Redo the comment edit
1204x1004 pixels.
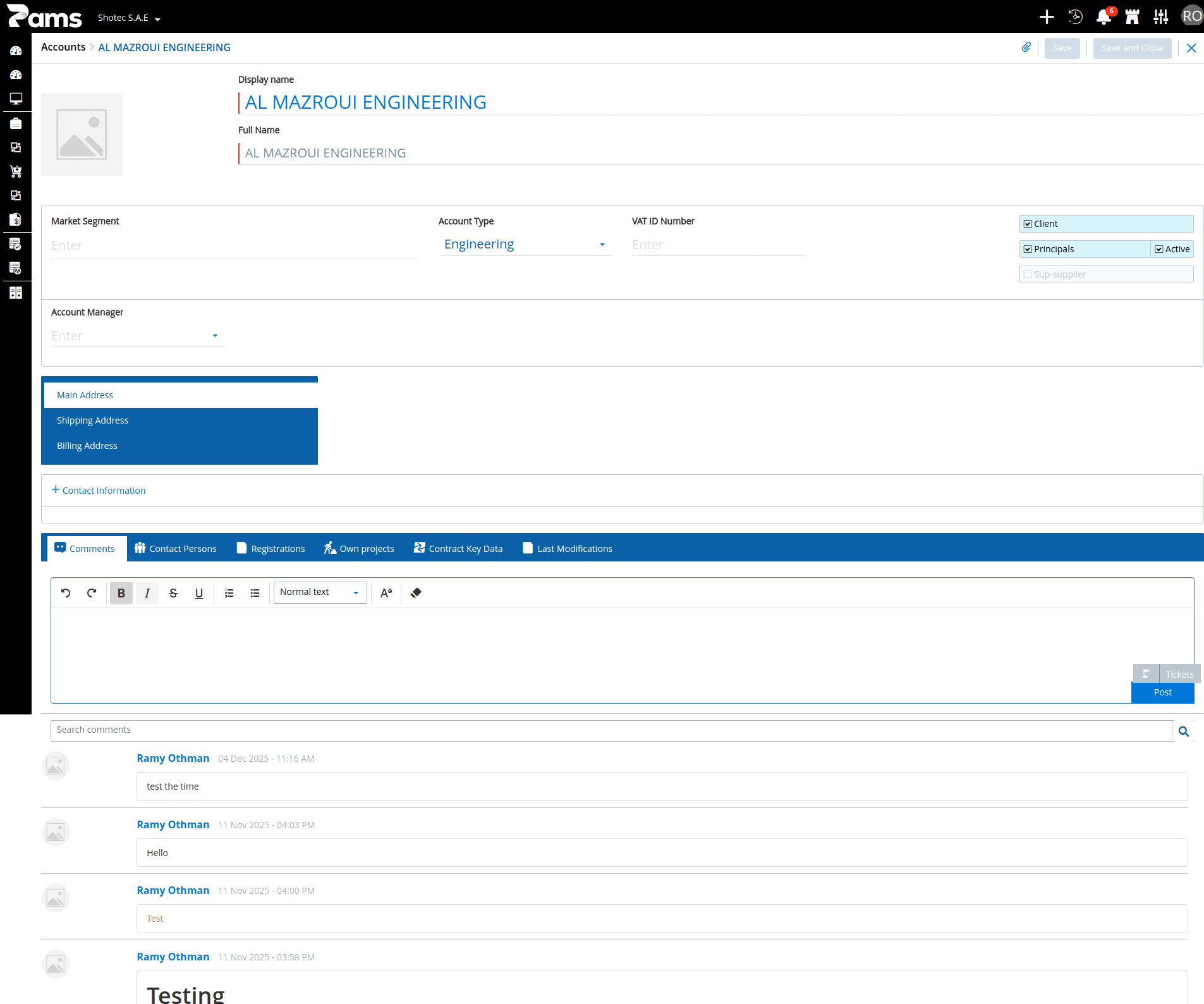click(92, 593)
